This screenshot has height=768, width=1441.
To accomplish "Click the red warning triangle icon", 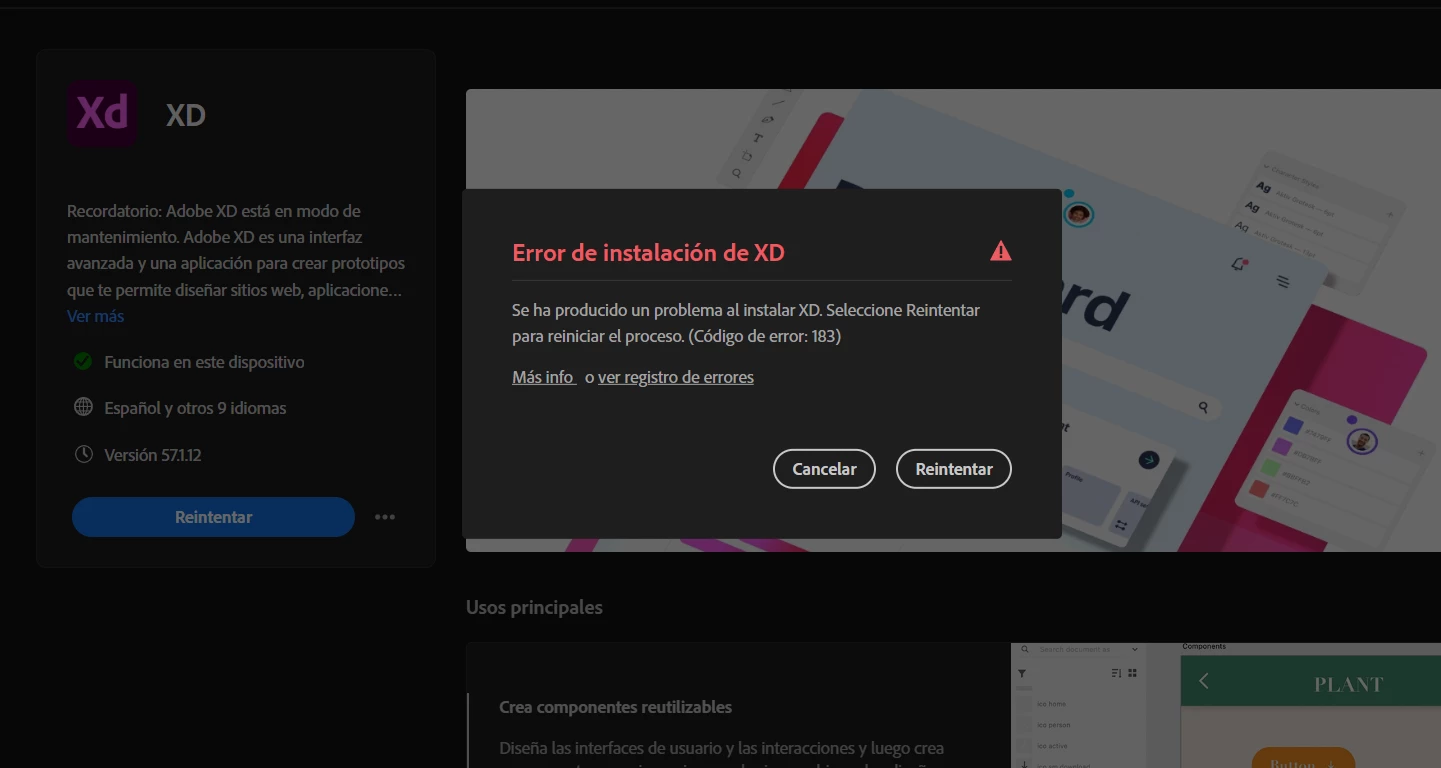I will coord(1001,251).
